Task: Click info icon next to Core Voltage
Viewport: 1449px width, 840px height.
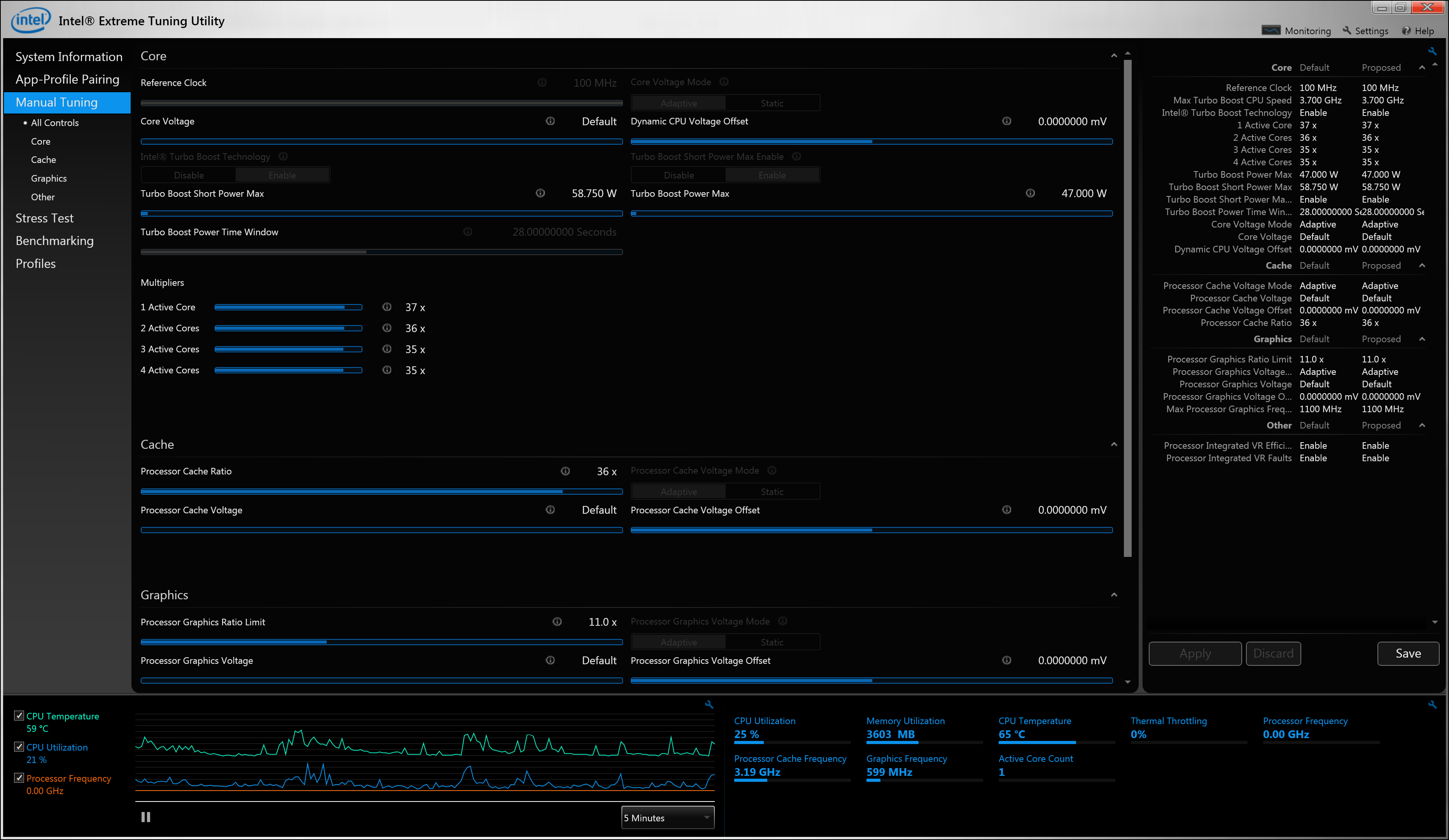Action: coord(550,121)
